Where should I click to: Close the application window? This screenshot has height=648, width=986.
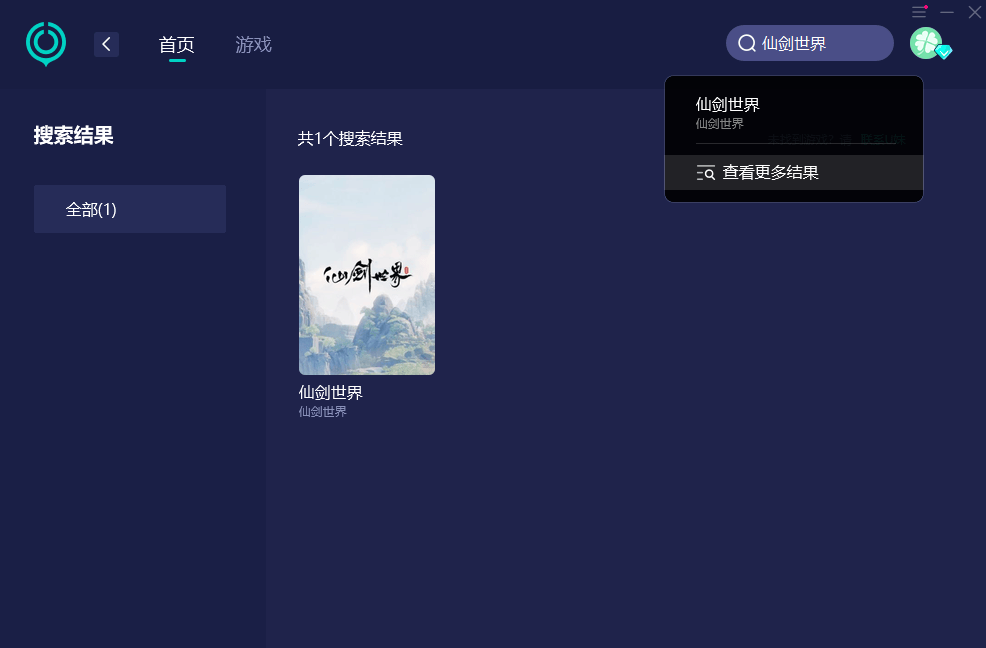pos(975,12)
